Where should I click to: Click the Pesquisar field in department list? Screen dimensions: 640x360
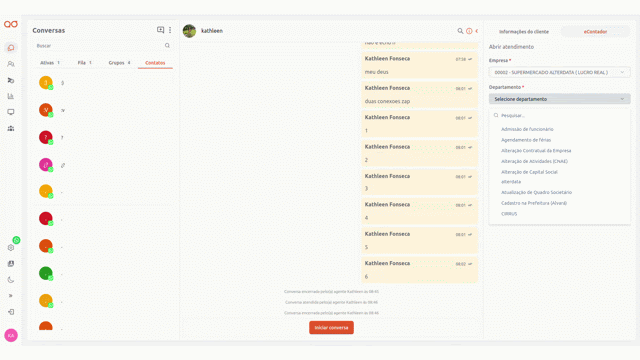560,116
